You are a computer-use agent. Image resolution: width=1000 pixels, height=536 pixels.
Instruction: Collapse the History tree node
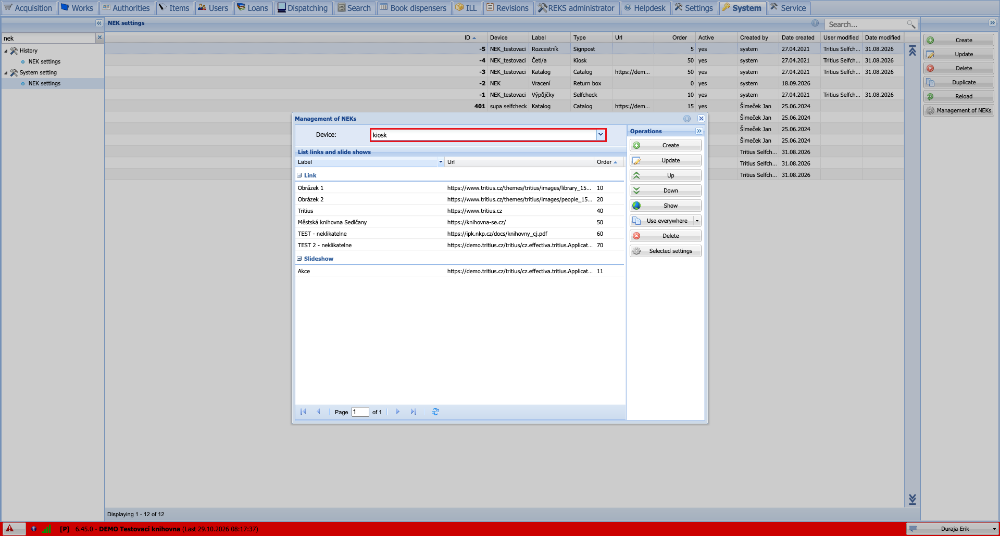[5, 50]
